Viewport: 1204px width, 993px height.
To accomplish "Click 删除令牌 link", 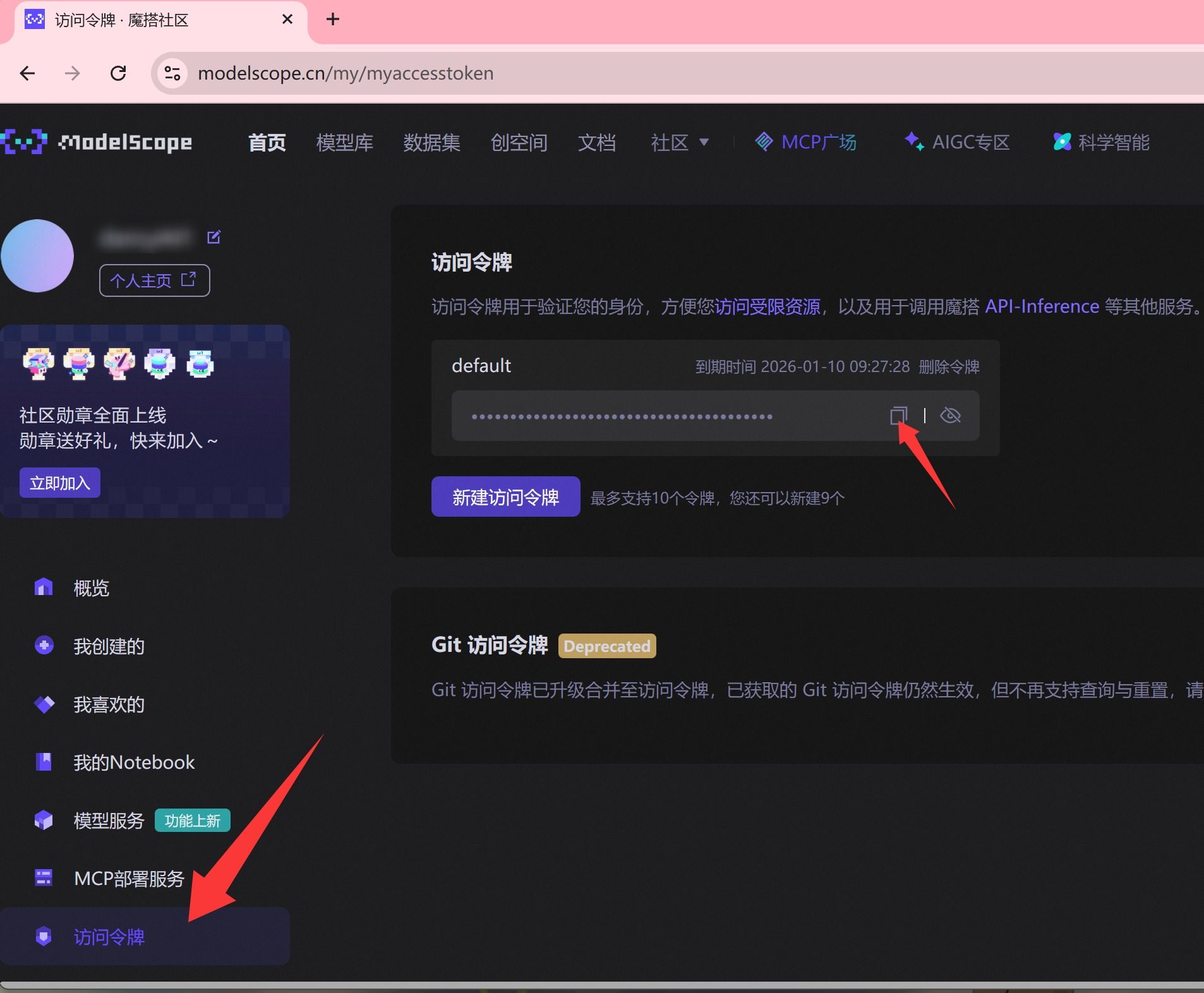I will point(949,366).
